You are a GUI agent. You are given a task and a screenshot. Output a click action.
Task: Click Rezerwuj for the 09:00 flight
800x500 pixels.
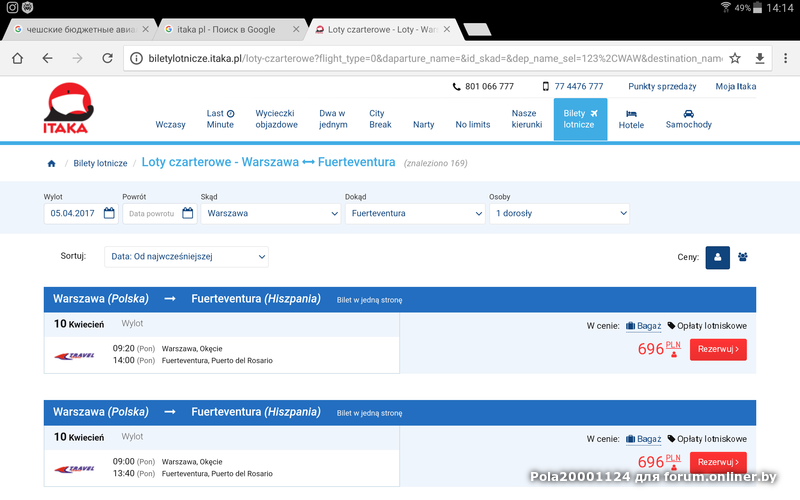tap(718, 462)
